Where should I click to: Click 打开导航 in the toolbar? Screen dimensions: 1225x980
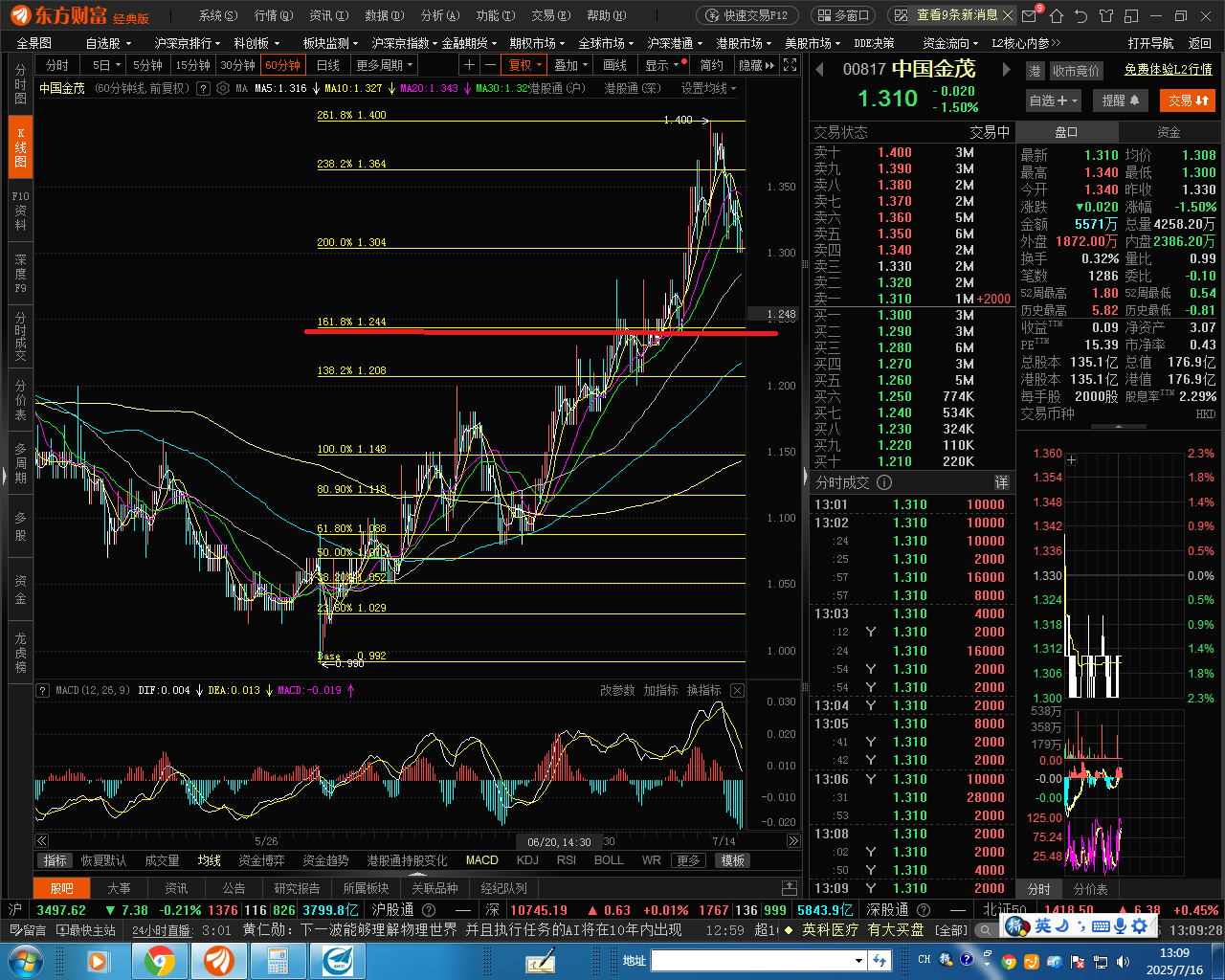(1150, 43)
